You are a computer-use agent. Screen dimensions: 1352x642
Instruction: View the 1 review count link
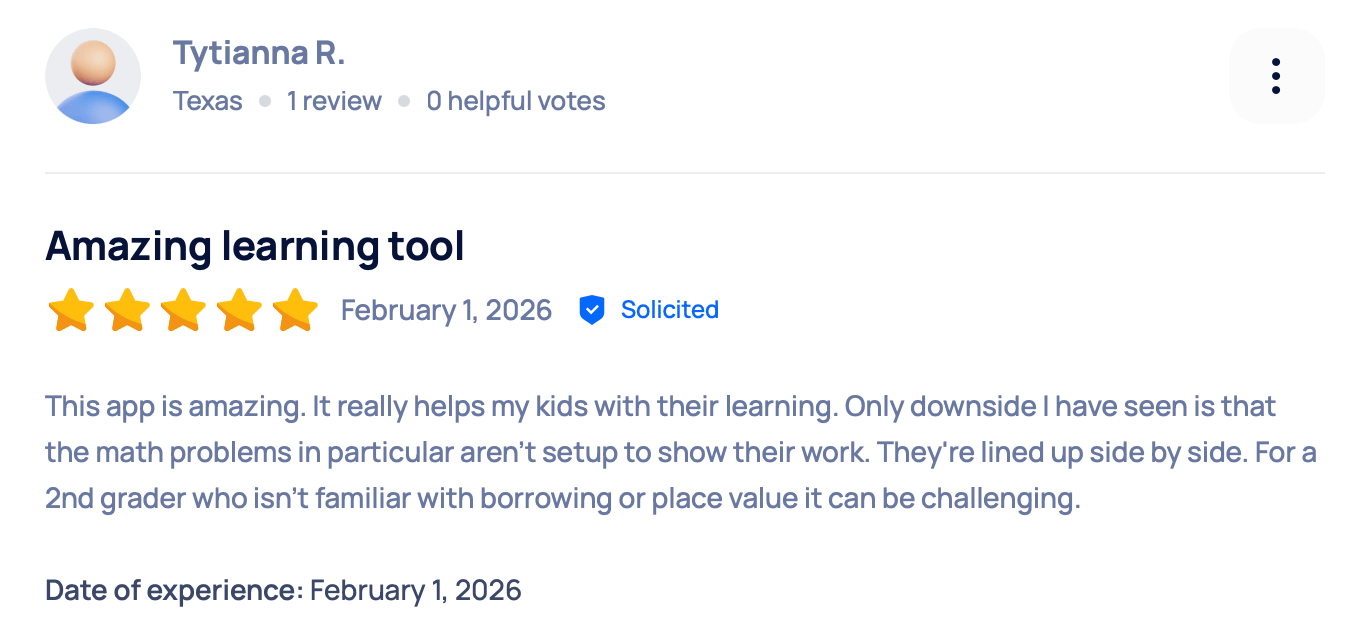[x=334, y=101]
